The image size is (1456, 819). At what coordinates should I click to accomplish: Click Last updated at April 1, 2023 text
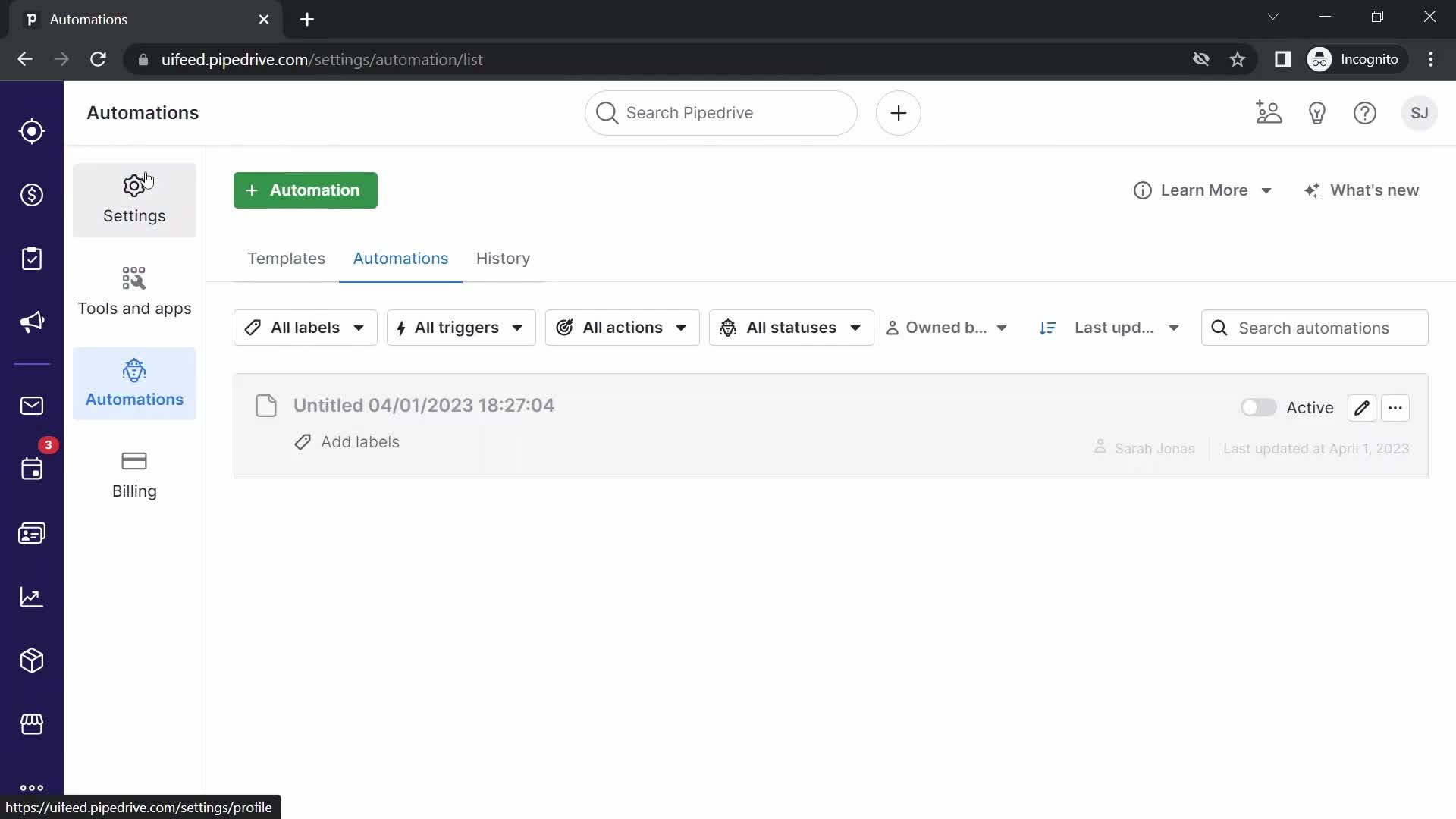point(1316,449)
